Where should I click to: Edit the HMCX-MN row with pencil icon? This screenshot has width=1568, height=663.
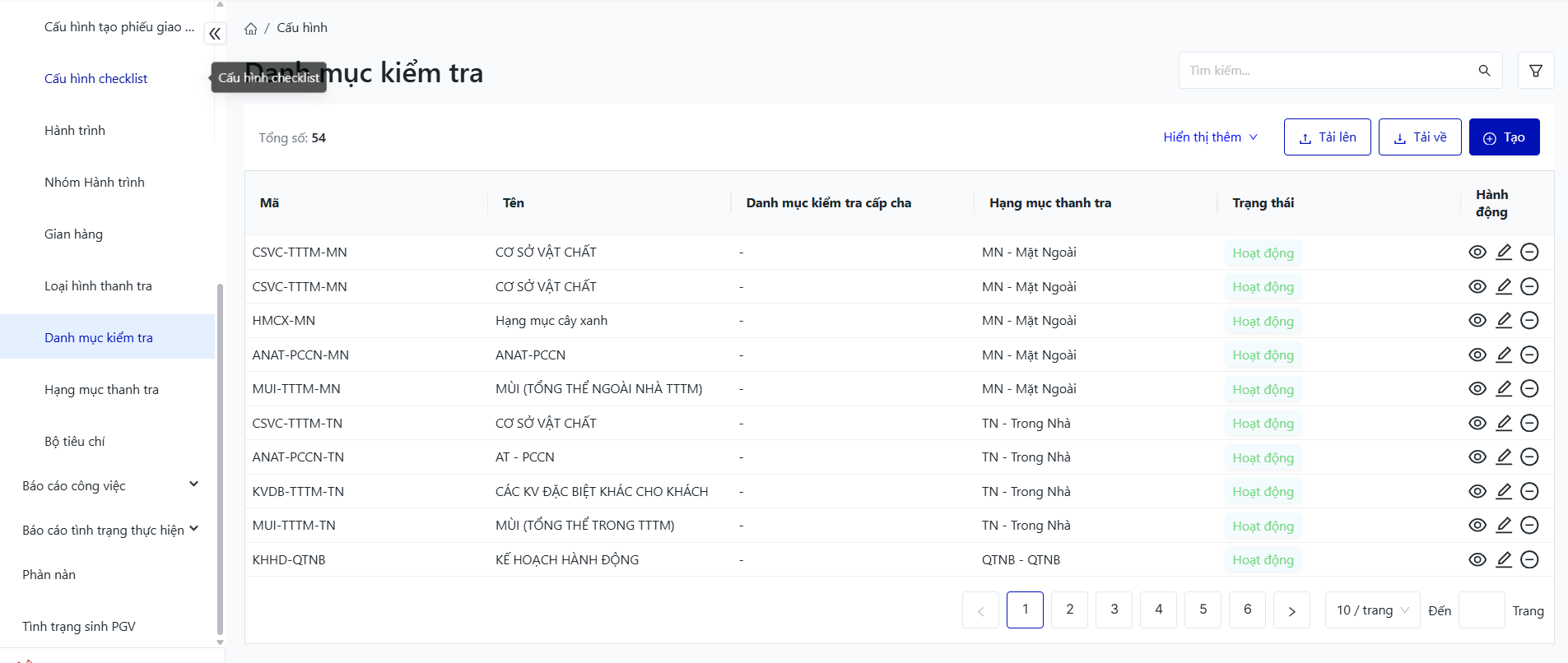1504,321
